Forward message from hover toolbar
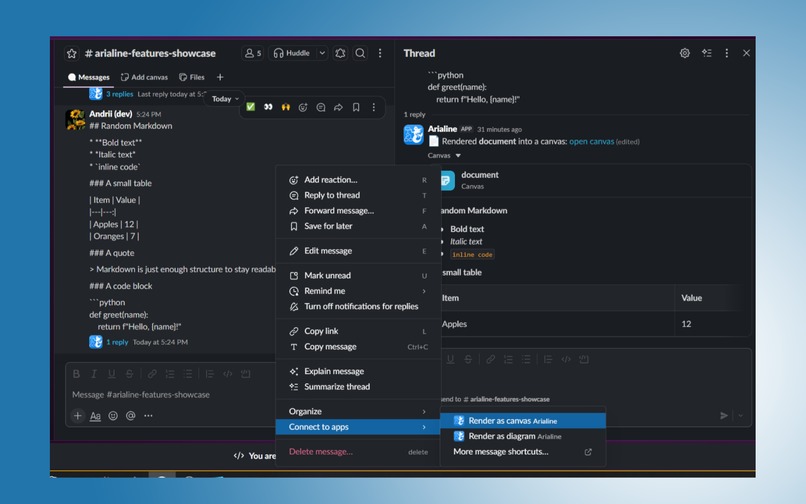Screen dimensions: 806x504 pos(338,107)
